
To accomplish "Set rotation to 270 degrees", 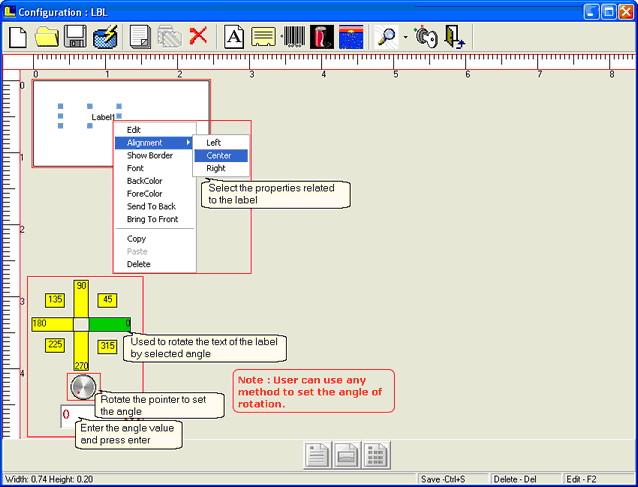I will [81, 351].
